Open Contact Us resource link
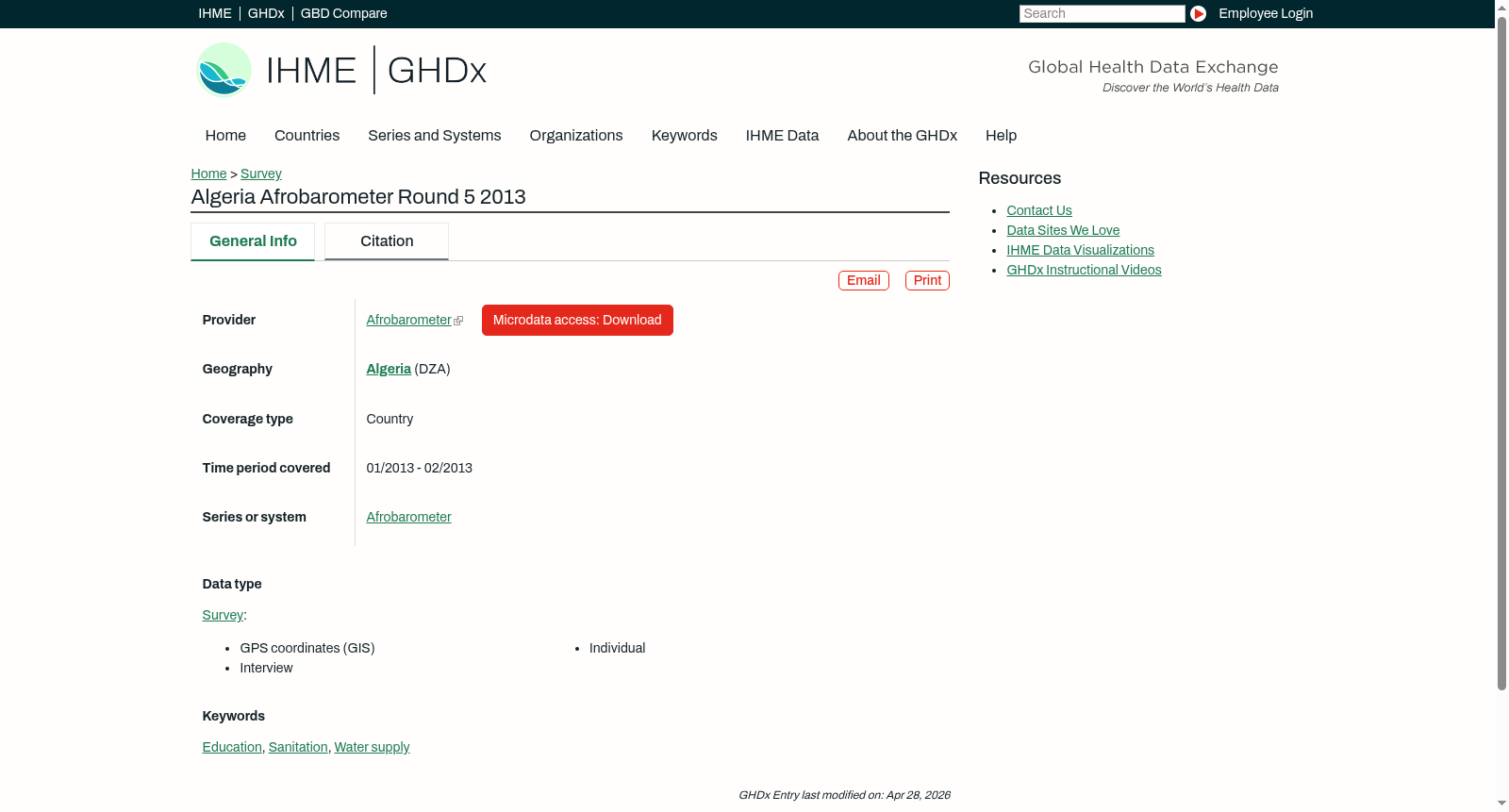The width and height of the screenshot is (1509, 812). pyautogui.click(x=1039, y=211)
